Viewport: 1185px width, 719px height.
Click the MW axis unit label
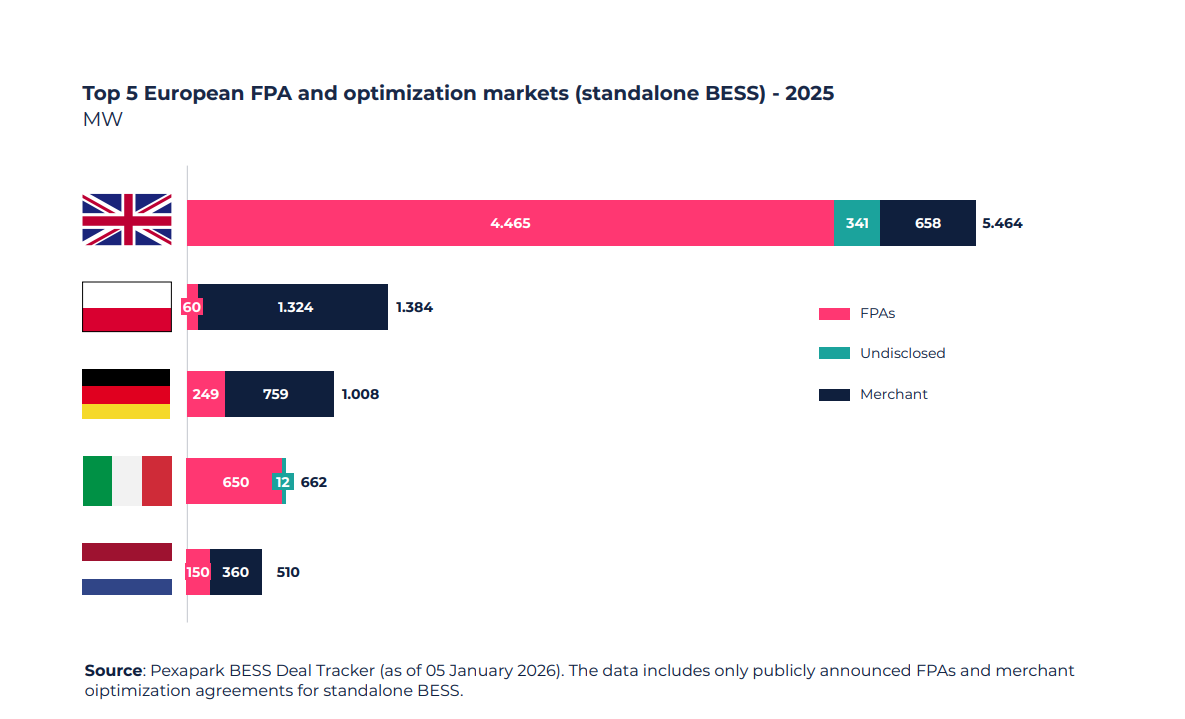click(x=102, y=119)
